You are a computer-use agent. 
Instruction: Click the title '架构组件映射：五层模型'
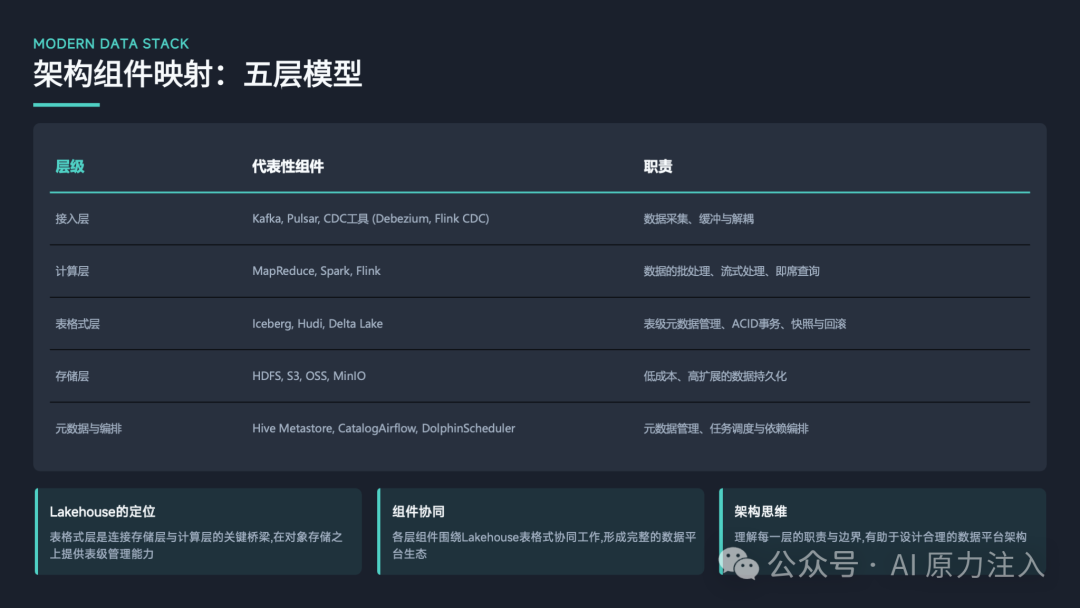coord(198,74)
